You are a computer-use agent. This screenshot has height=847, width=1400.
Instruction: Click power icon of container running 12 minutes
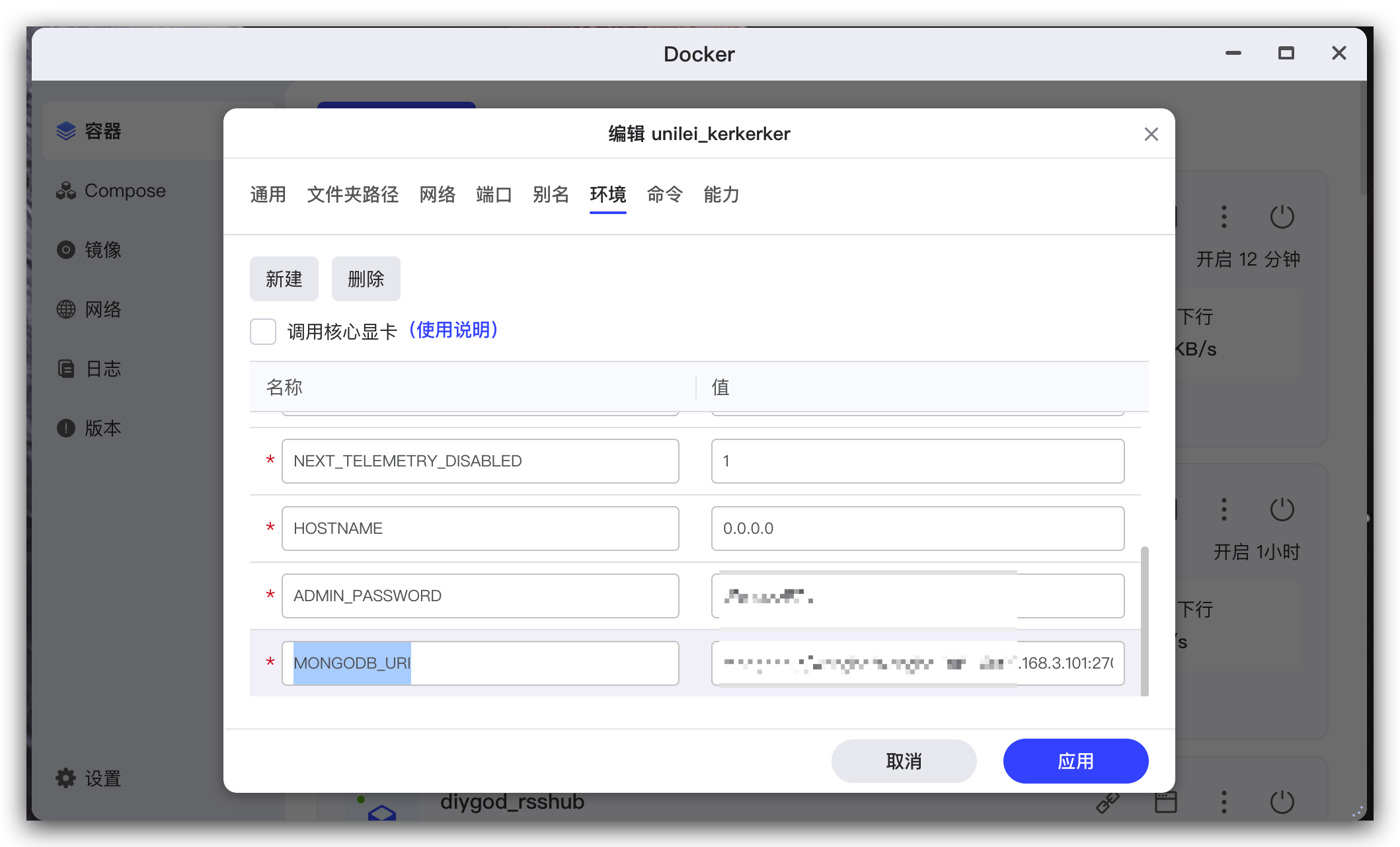pos(1282,217)
